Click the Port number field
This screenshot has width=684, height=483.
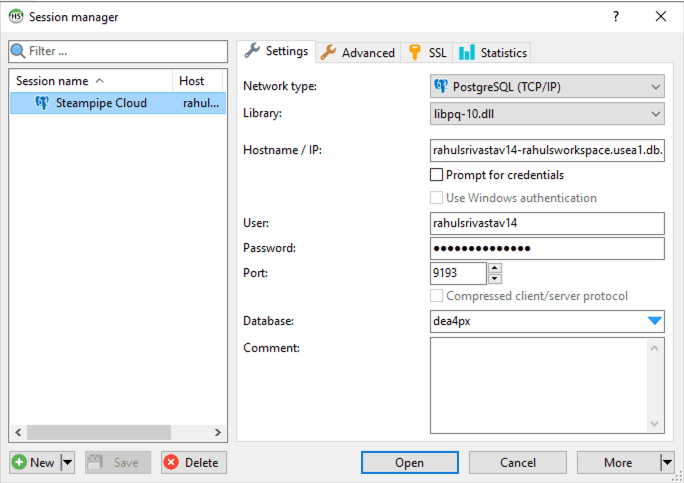[458, 273]
